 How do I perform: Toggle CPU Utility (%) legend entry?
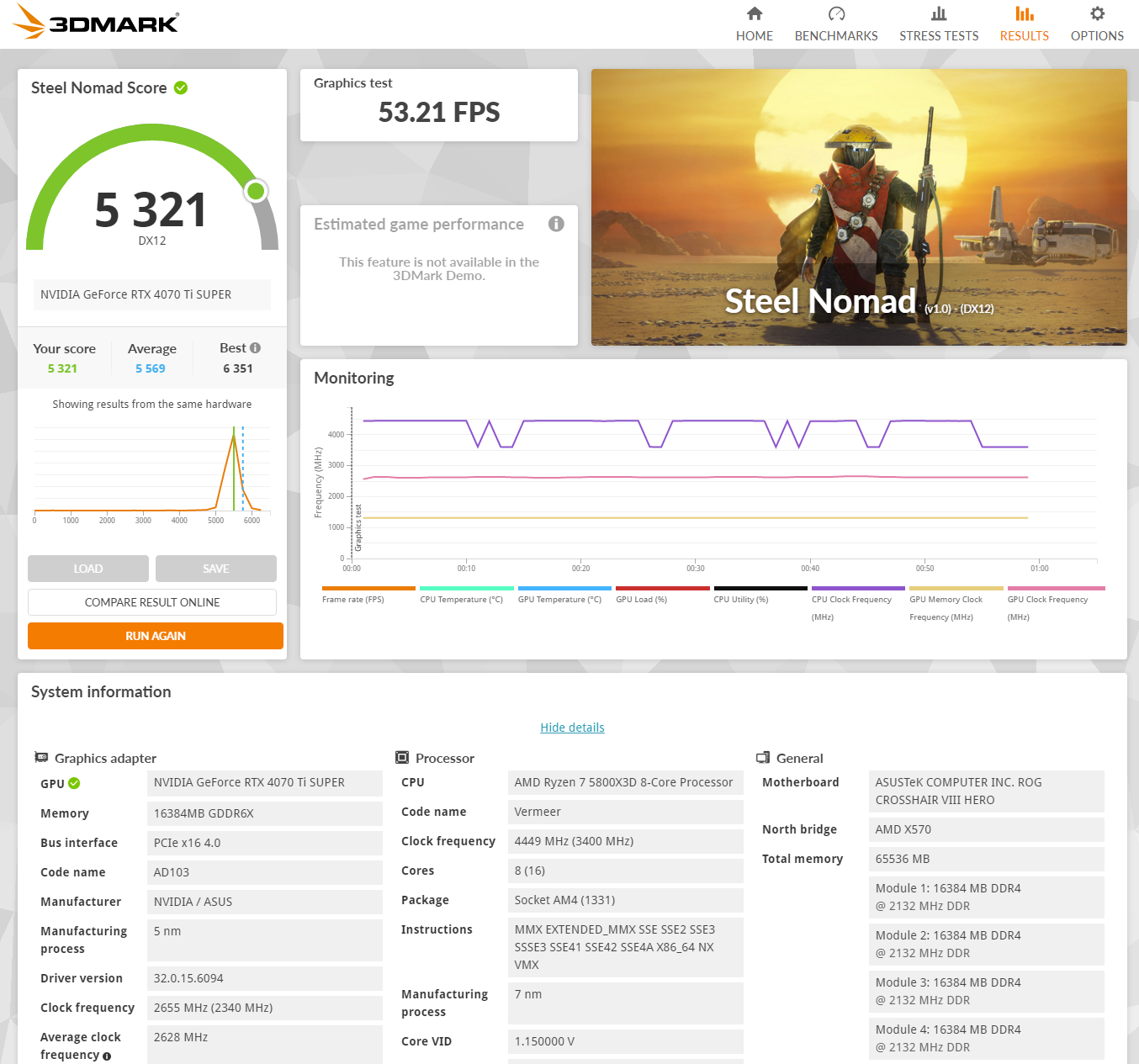tap(760, 594)
